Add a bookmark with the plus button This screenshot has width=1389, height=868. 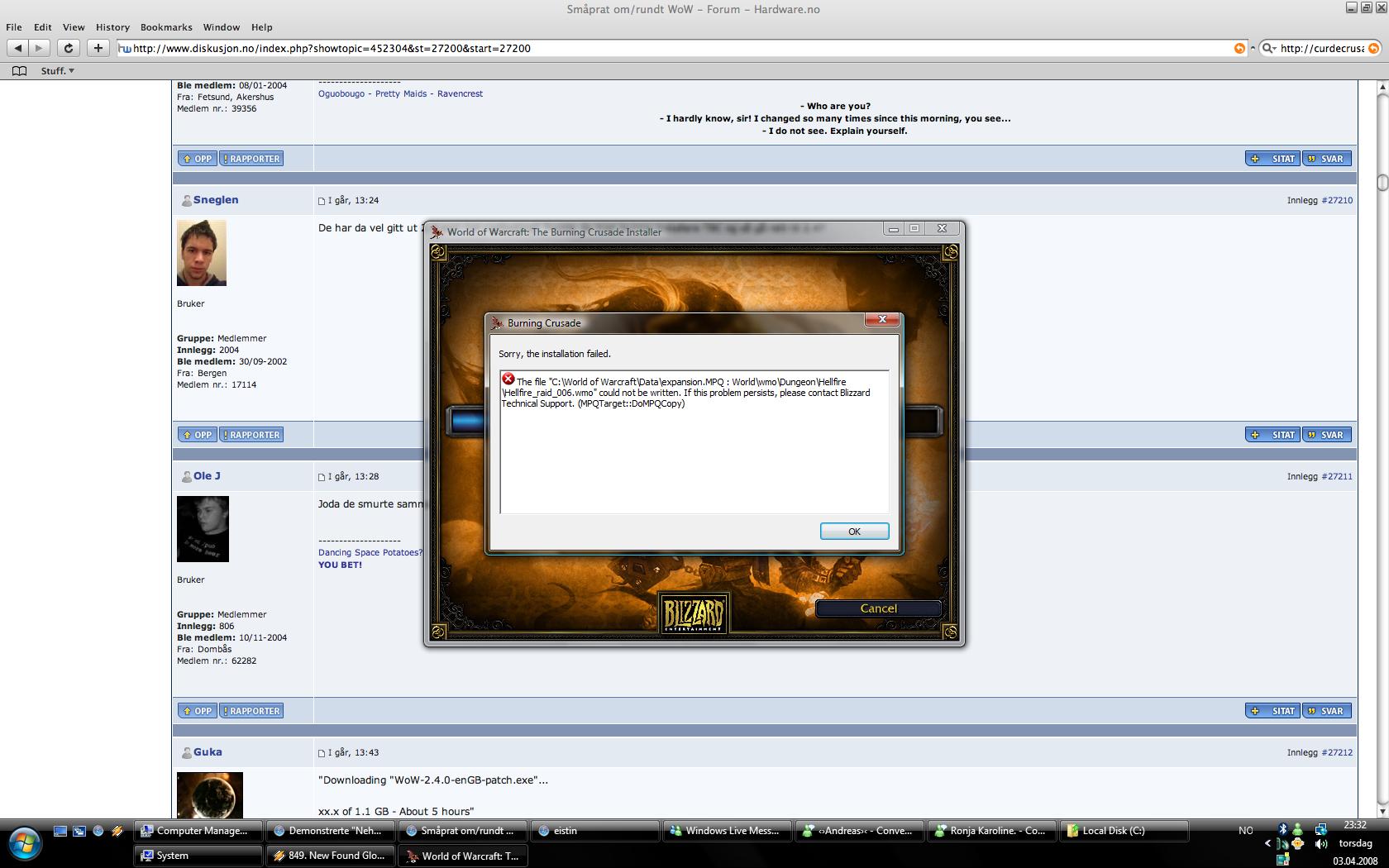point(98,48)
